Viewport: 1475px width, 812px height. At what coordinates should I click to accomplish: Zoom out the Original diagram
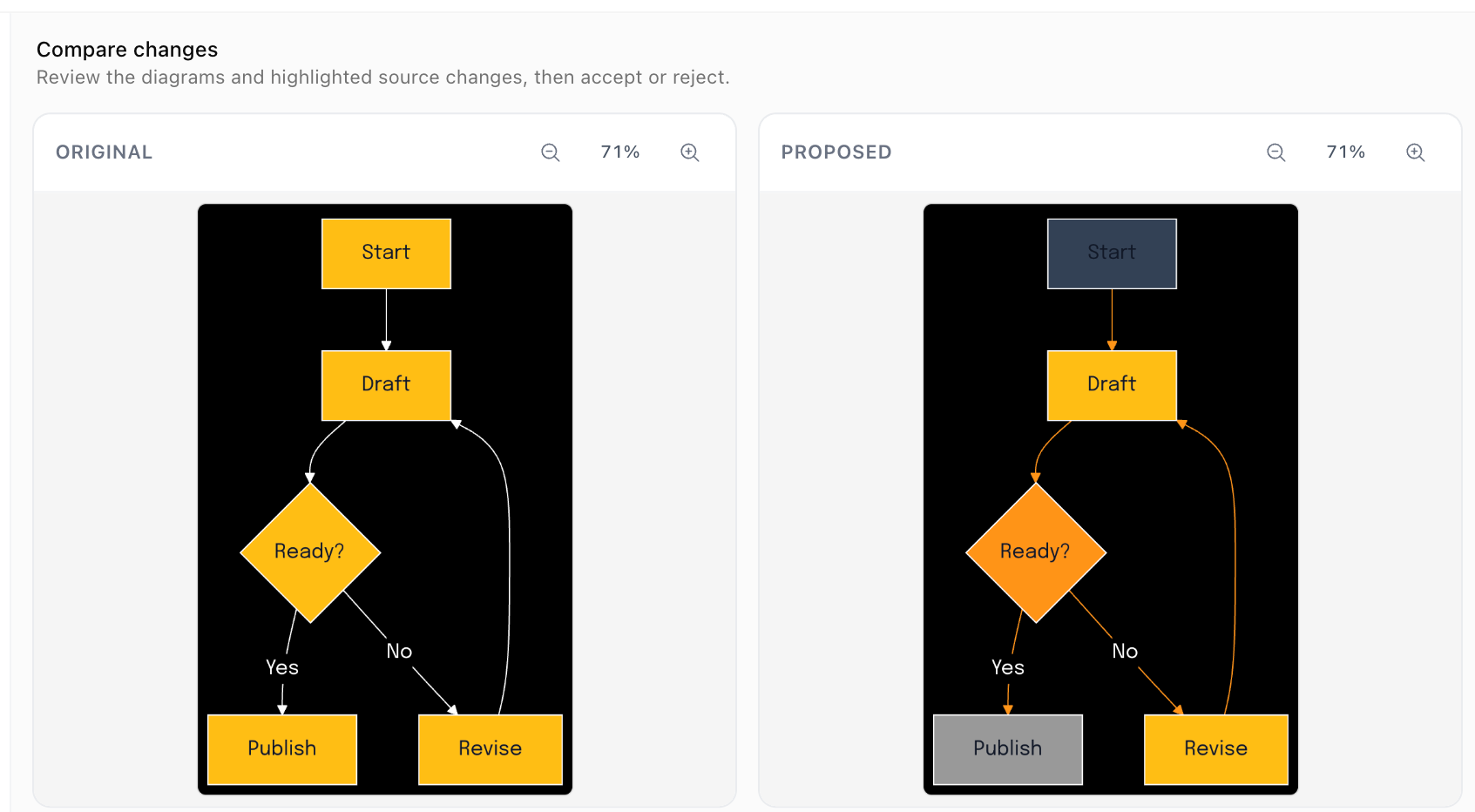[x=550, y=152]
